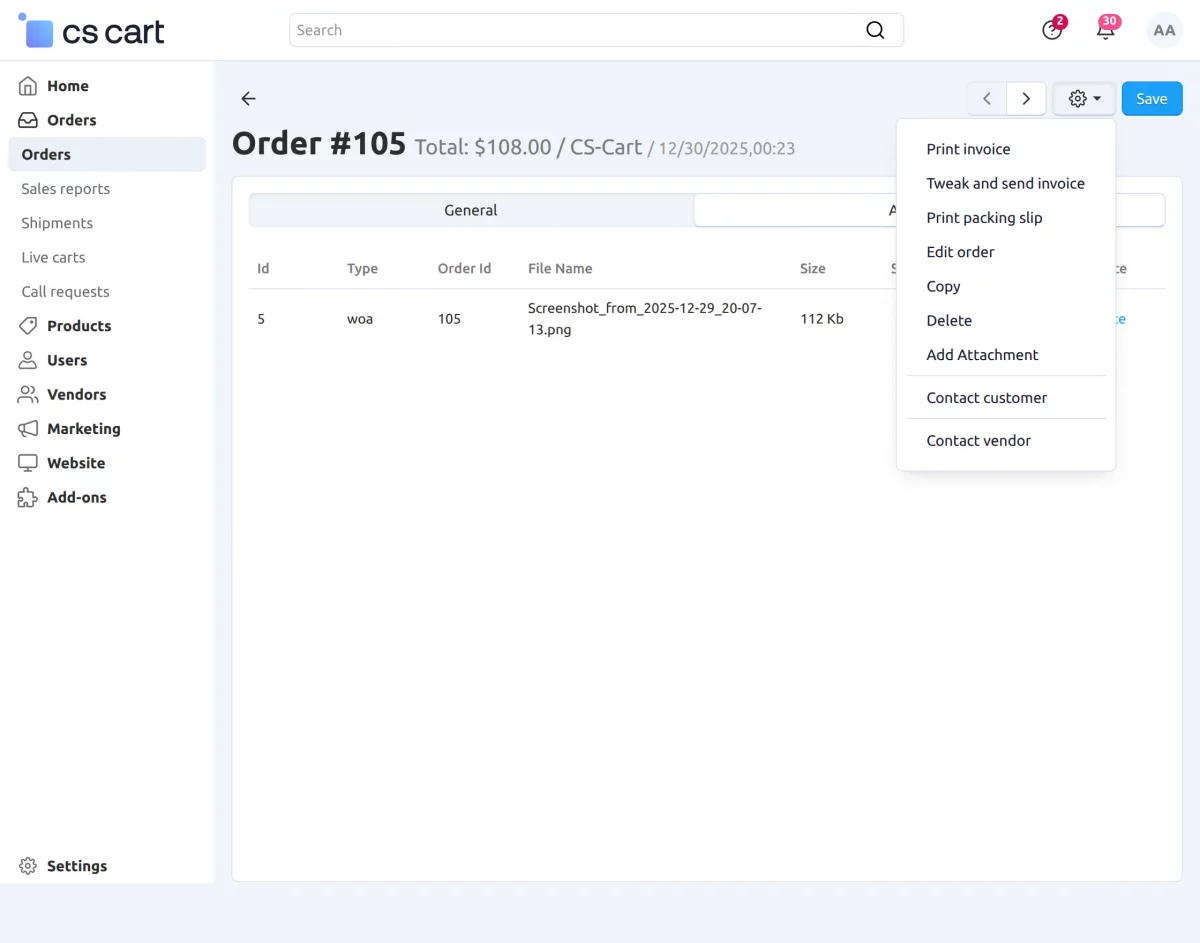Select Print invoice from the menu
This screenshot has width=1200, height=943.
[x=968, y=149]
